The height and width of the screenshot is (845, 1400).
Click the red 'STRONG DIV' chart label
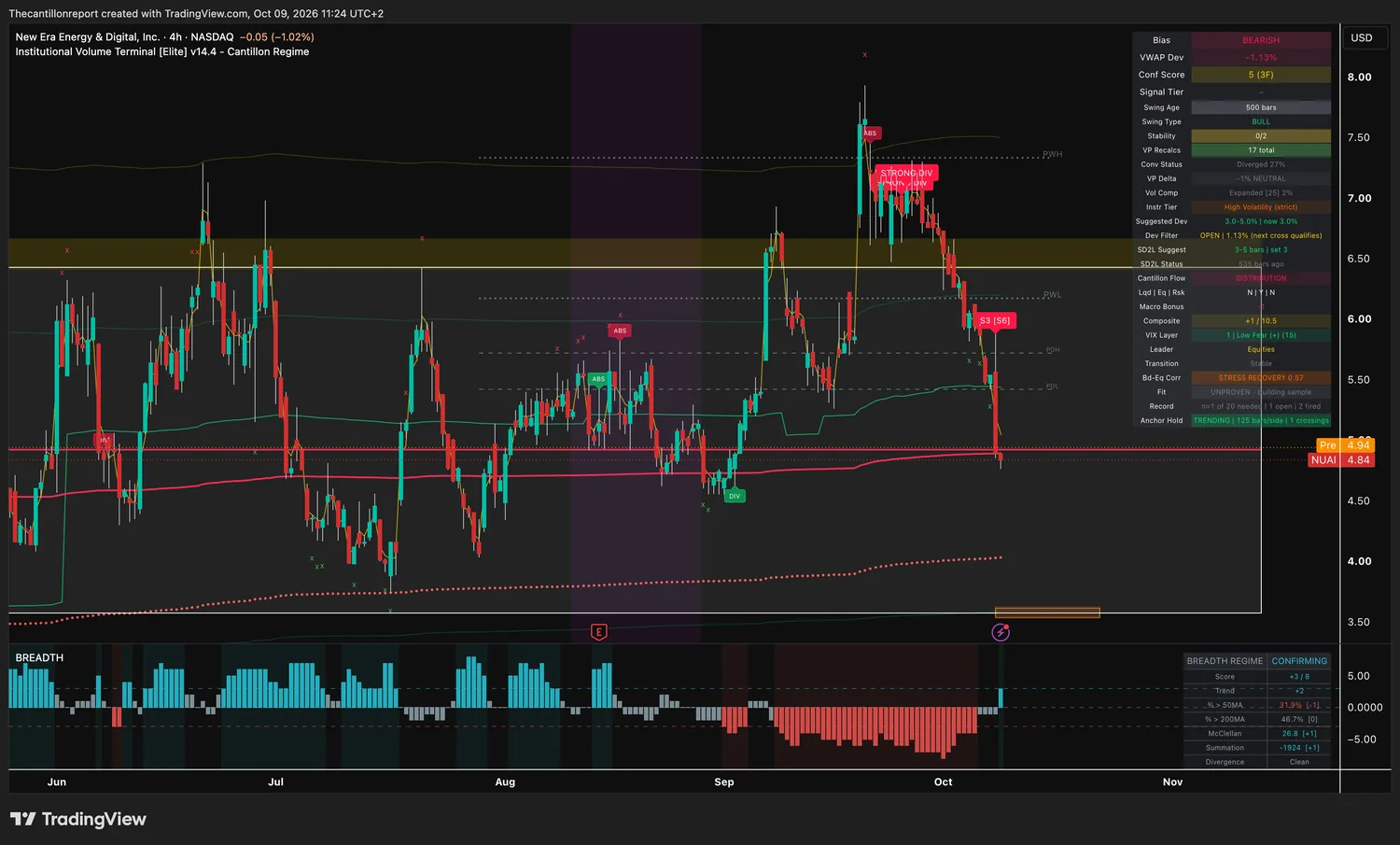tap(906, 173)
